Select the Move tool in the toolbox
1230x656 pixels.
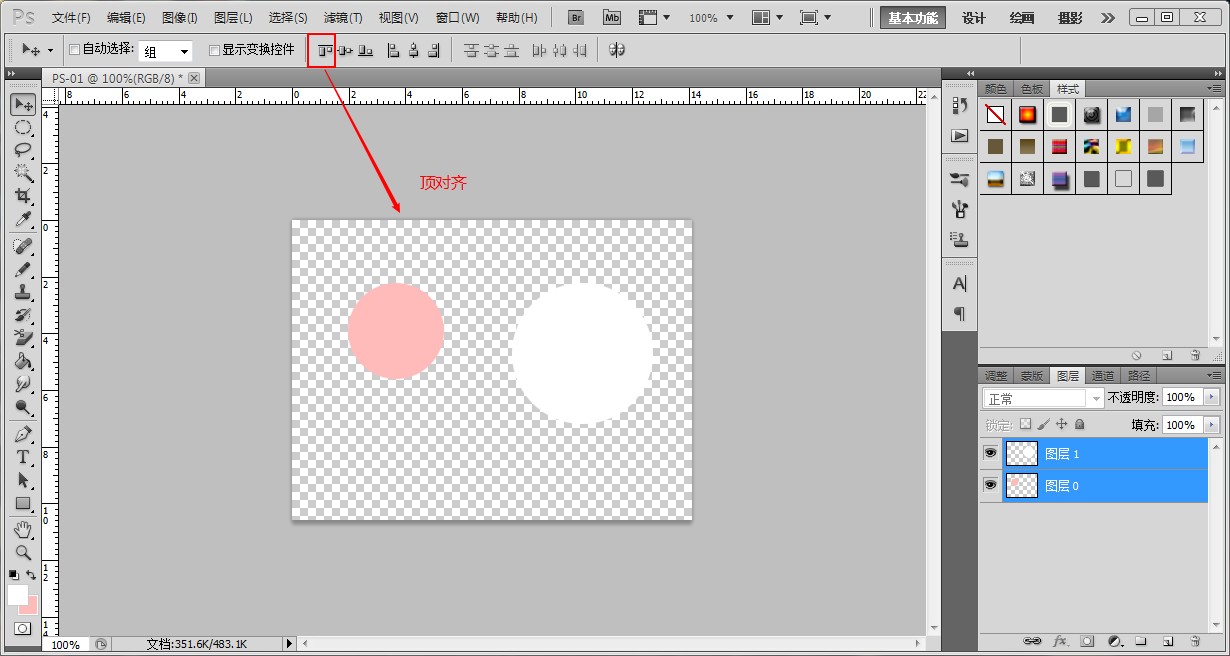23,104
